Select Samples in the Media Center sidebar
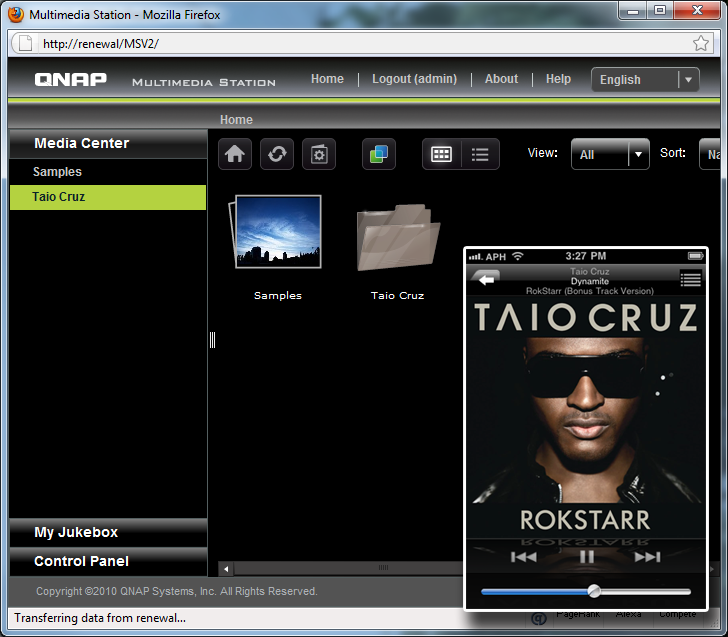Image resolution: width=728 pixels, height=637 pixels. (x=58, y=172)
